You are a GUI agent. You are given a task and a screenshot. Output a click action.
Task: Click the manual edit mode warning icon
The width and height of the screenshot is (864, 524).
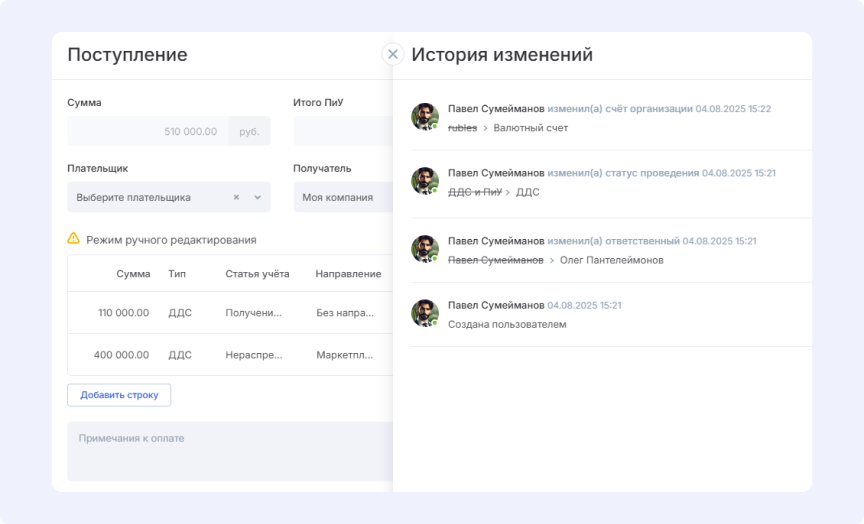pos(73,239)
